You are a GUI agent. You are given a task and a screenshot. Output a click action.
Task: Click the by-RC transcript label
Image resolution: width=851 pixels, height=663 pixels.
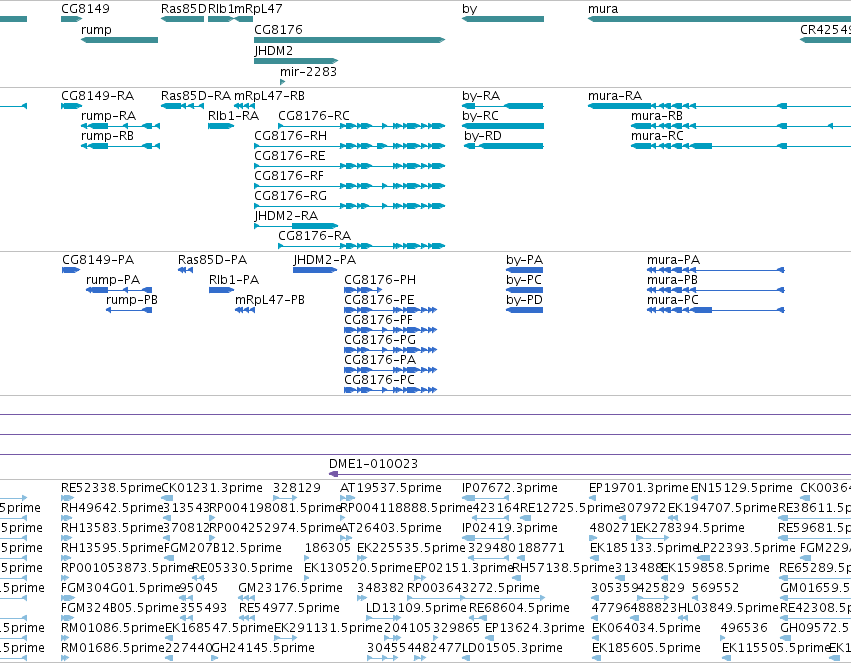pos(480,116)
